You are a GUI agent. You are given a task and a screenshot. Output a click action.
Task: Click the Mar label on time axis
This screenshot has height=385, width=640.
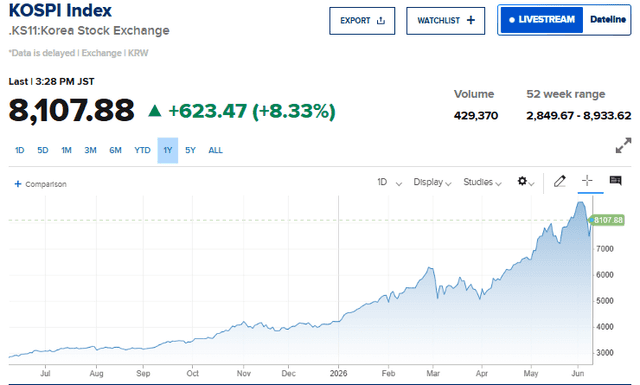point(433,373)
